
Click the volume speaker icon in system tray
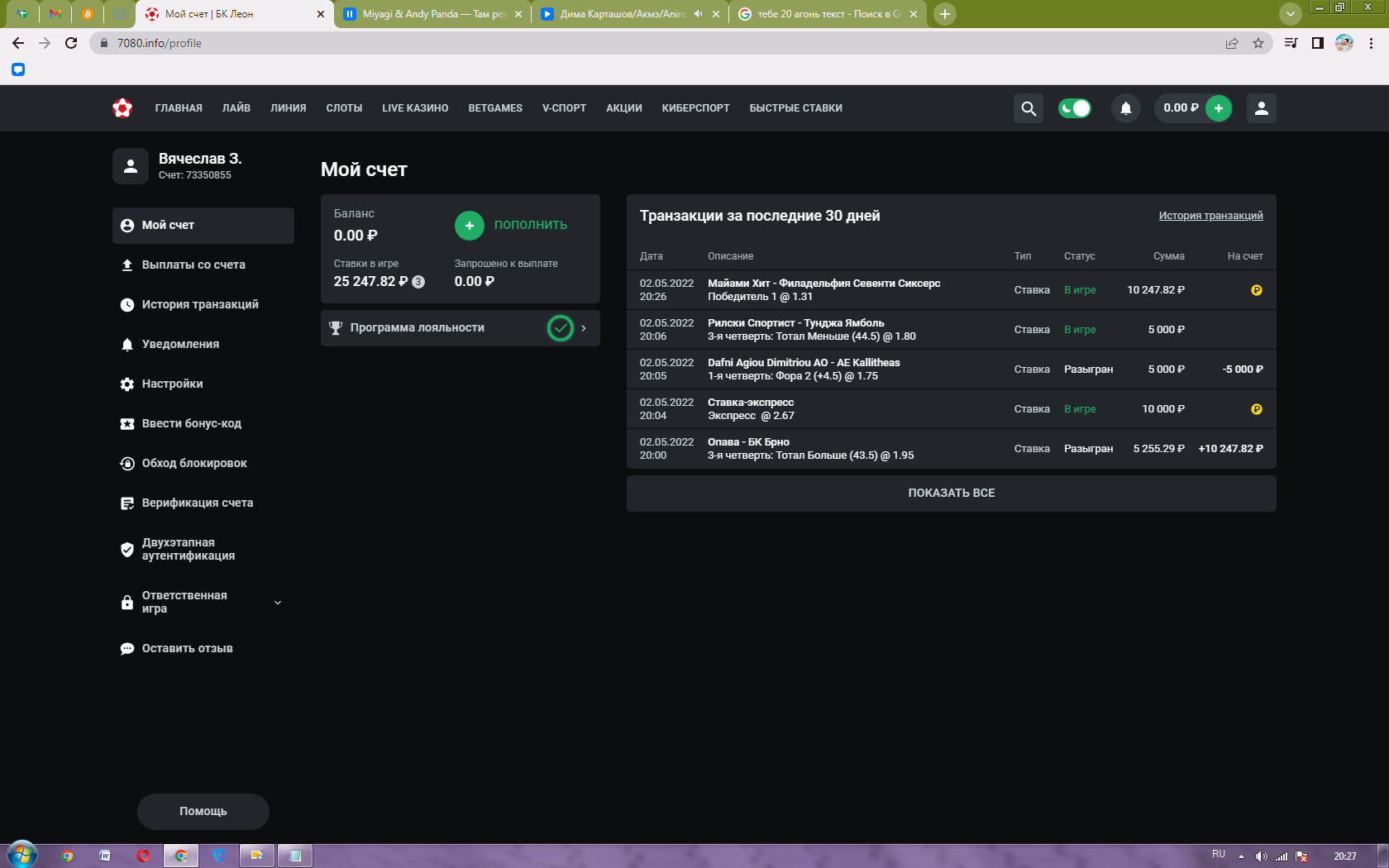(1261, 856)
